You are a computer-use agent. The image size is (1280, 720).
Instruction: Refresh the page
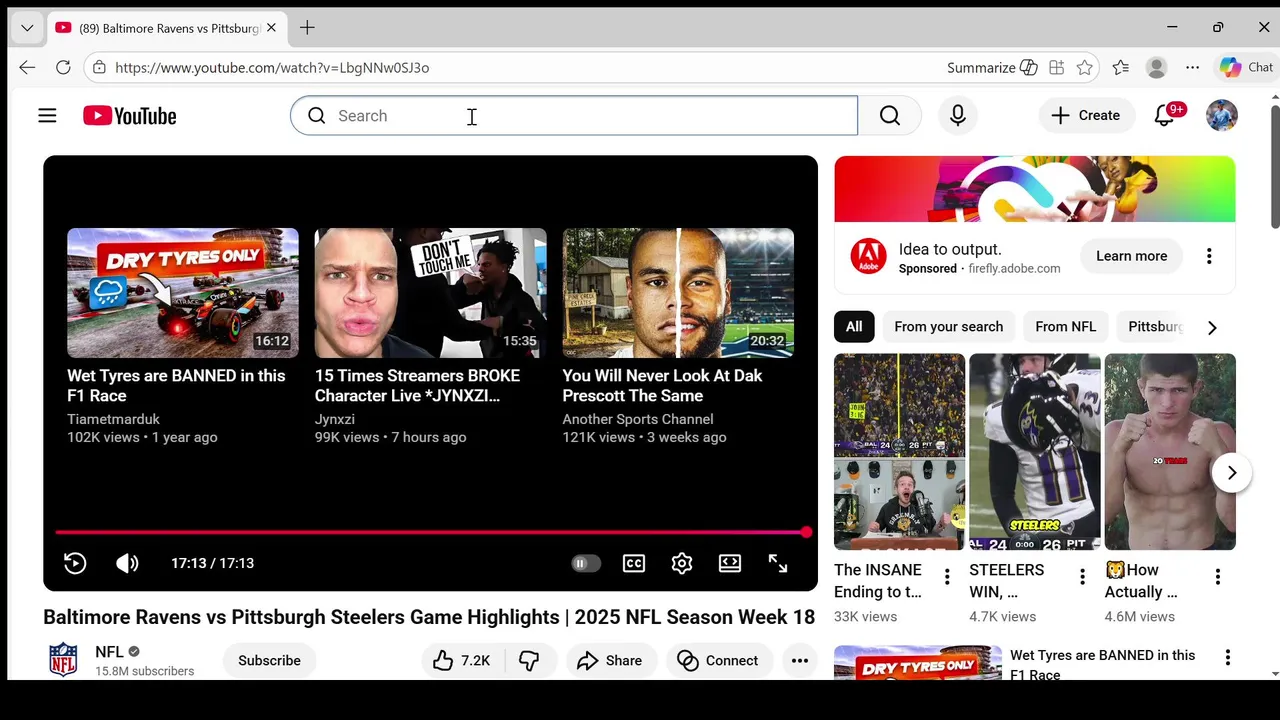tap(63, 68)
